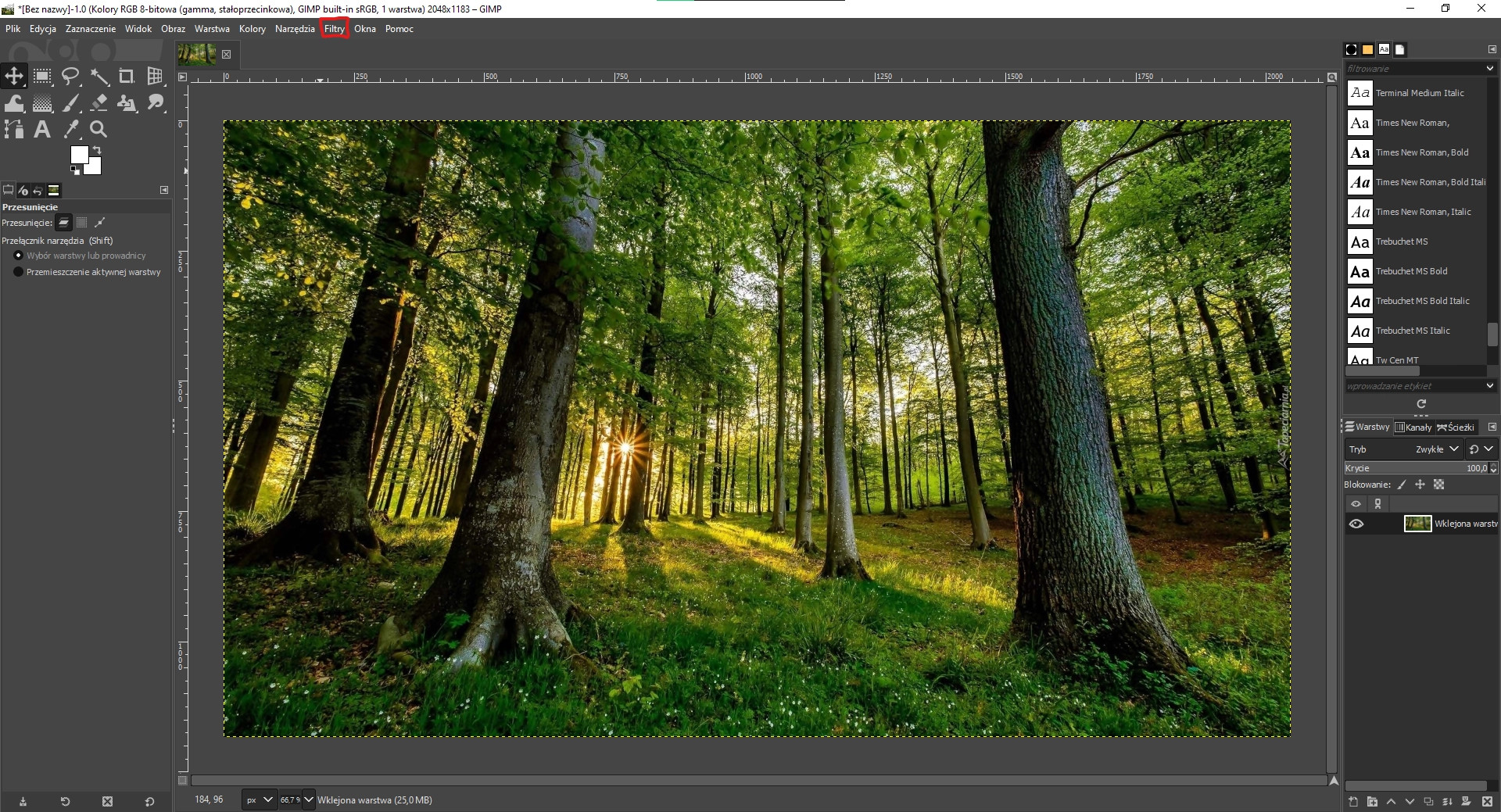Open the Plik menu
1501x812 pixels.
click(13, 29)
